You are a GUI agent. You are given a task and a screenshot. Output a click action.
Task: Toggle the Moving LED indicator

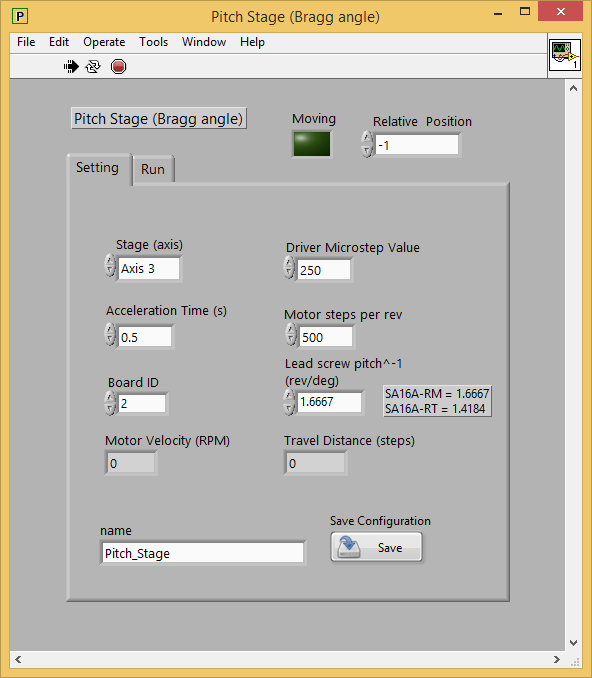[x=312, y=144]
